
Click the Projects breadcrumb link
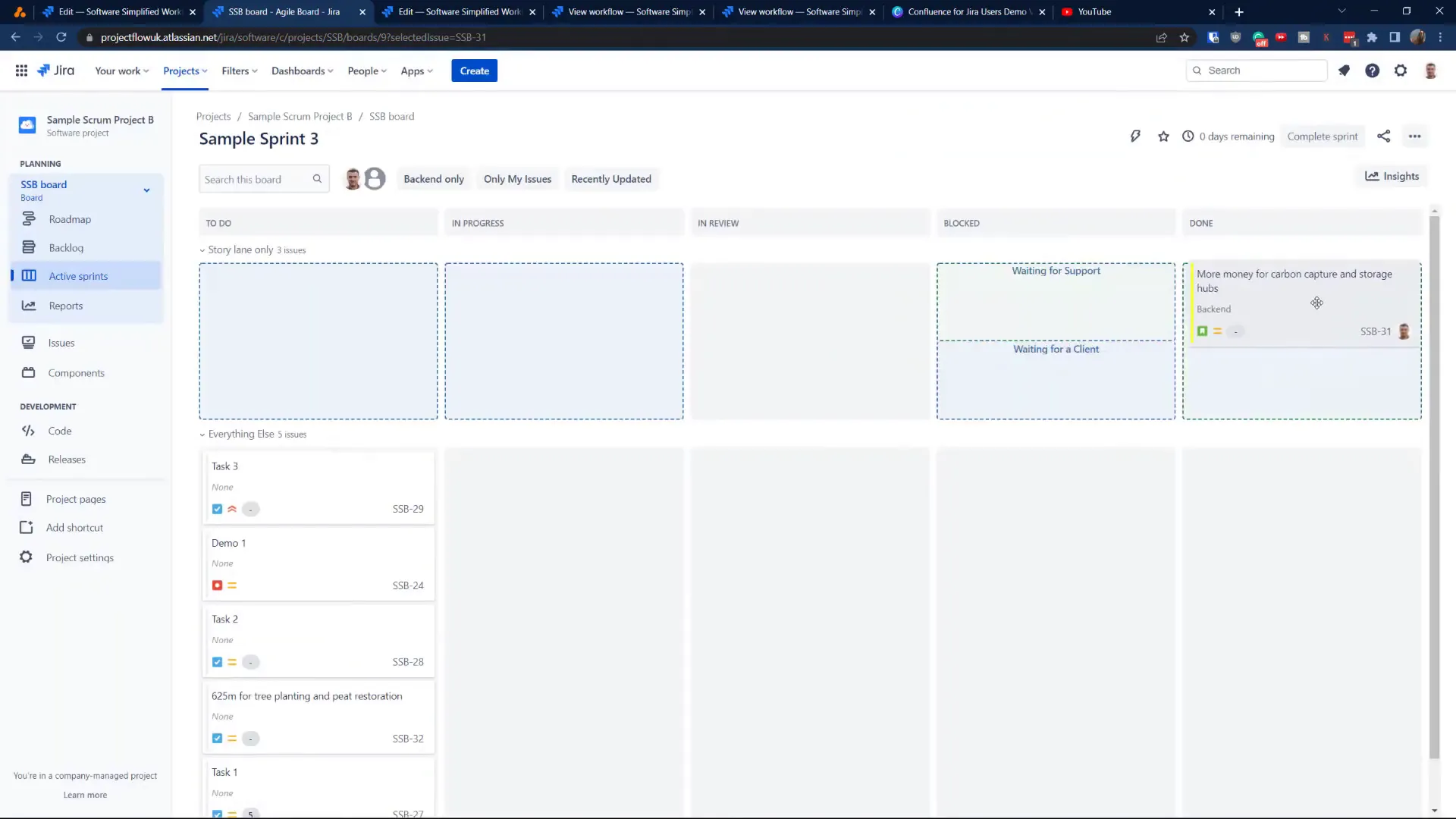pyautogui.click(x=213, y=116)
